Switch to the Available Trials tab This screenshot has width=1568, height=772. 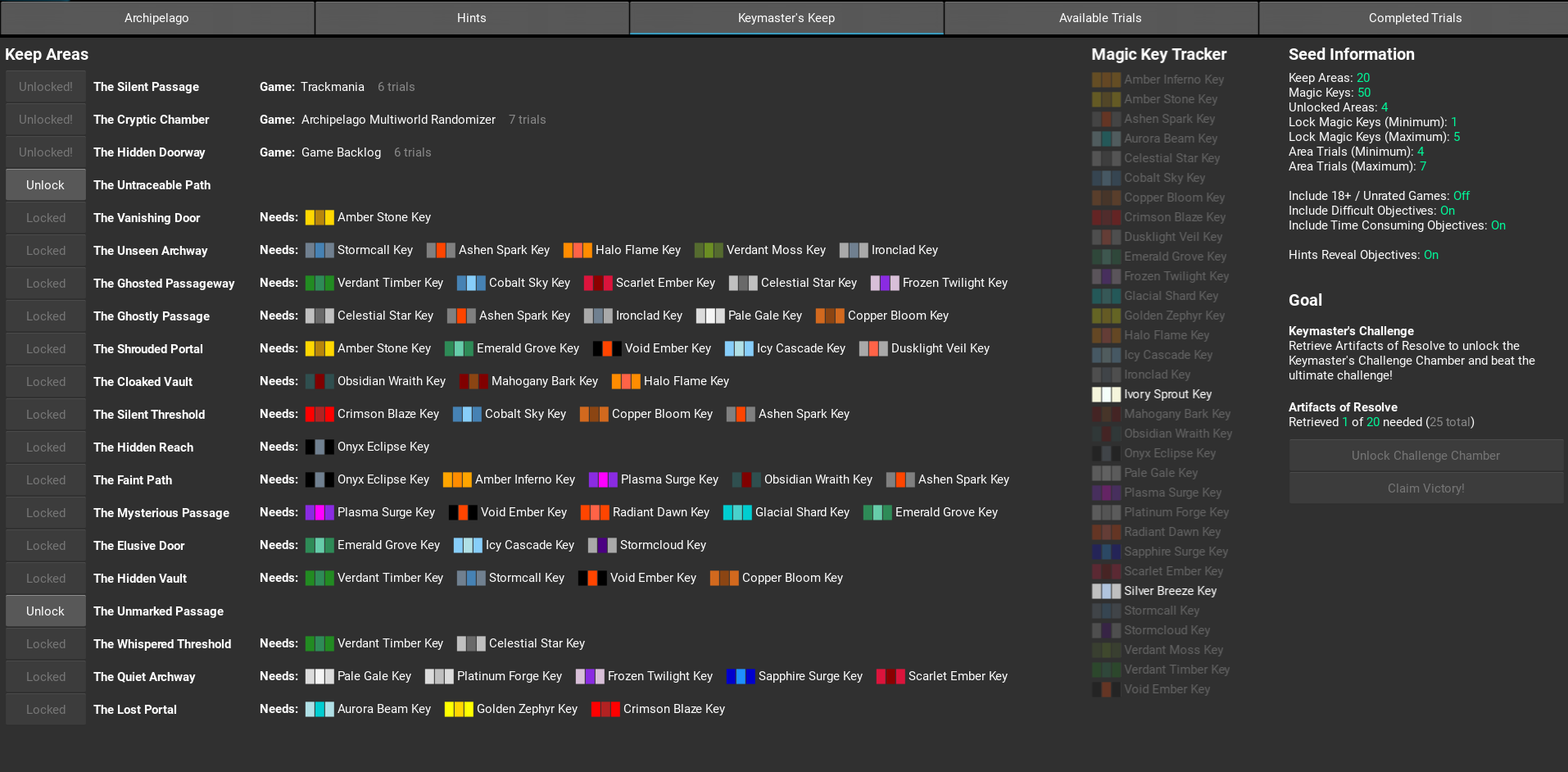(1100, 18)
